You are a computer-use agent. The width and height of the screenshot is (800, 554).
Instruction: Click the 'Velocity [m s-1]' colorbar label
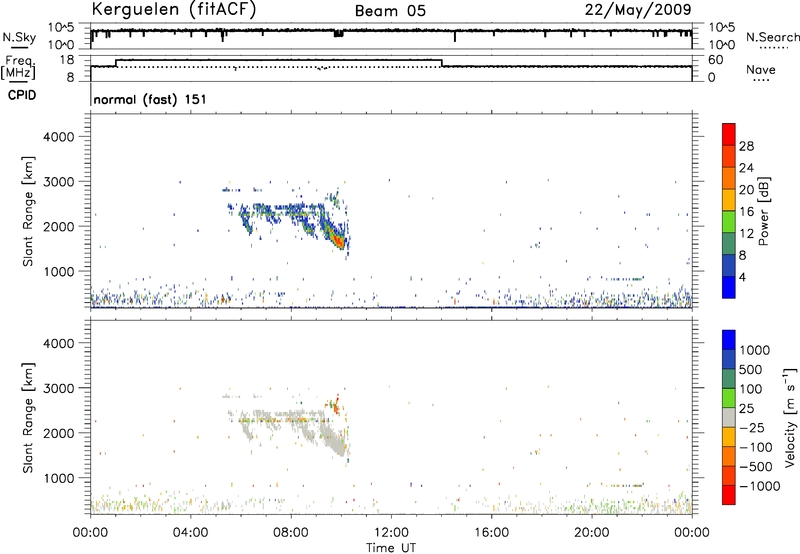(790, 417)
